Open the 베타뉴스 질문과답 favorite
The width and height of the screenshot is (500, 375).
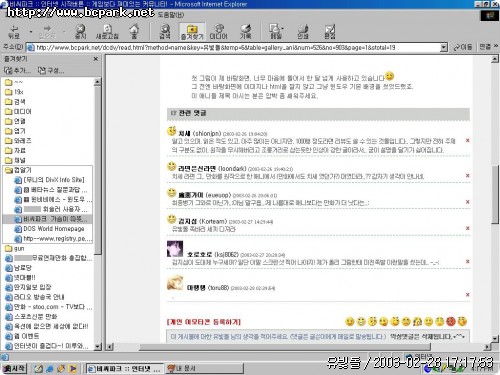click(x=51, y=190)
